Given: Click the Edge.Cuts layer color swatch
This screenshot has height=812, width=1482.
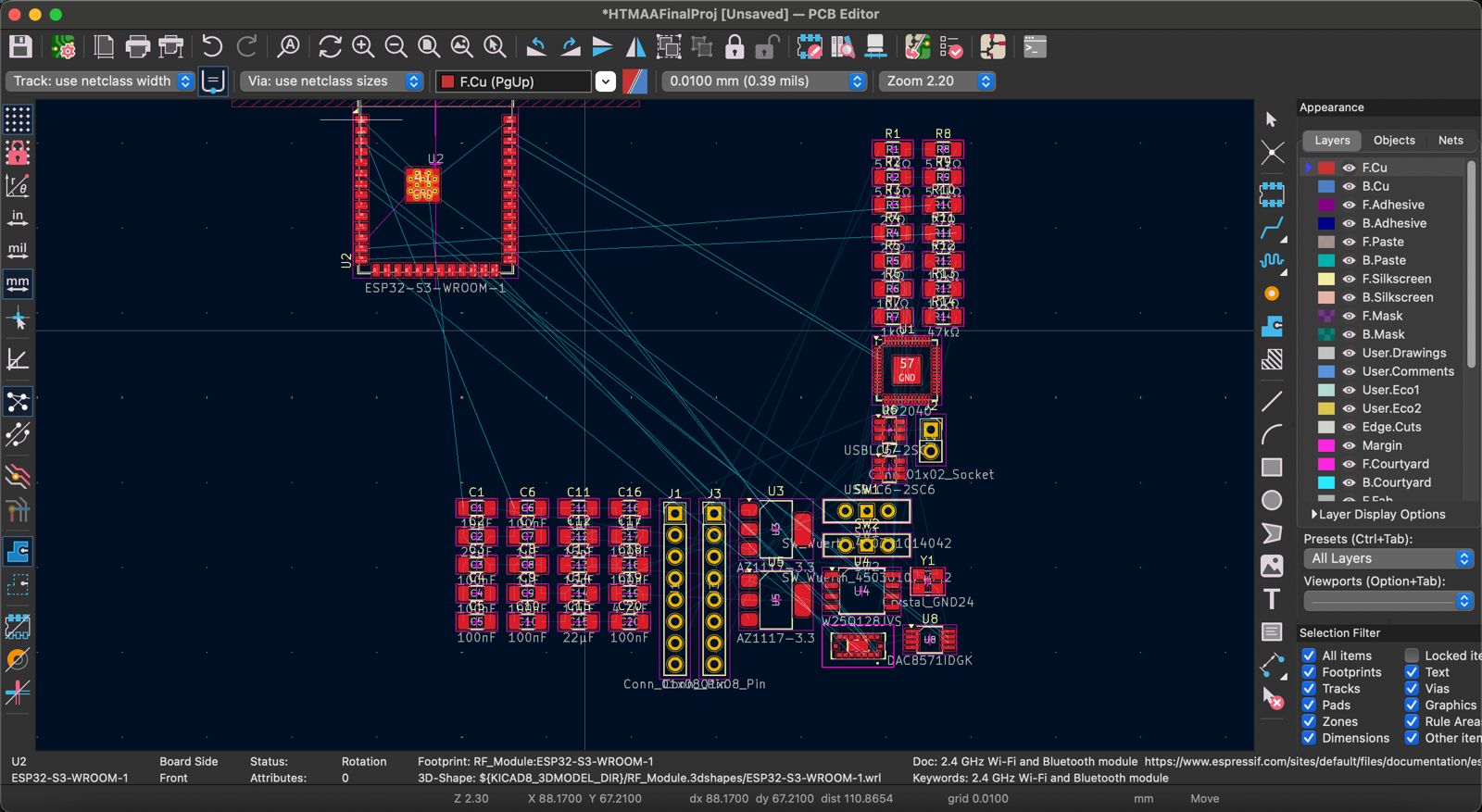Looking at the screenshot, I should pyautogui.click(x=1326, y=427).
